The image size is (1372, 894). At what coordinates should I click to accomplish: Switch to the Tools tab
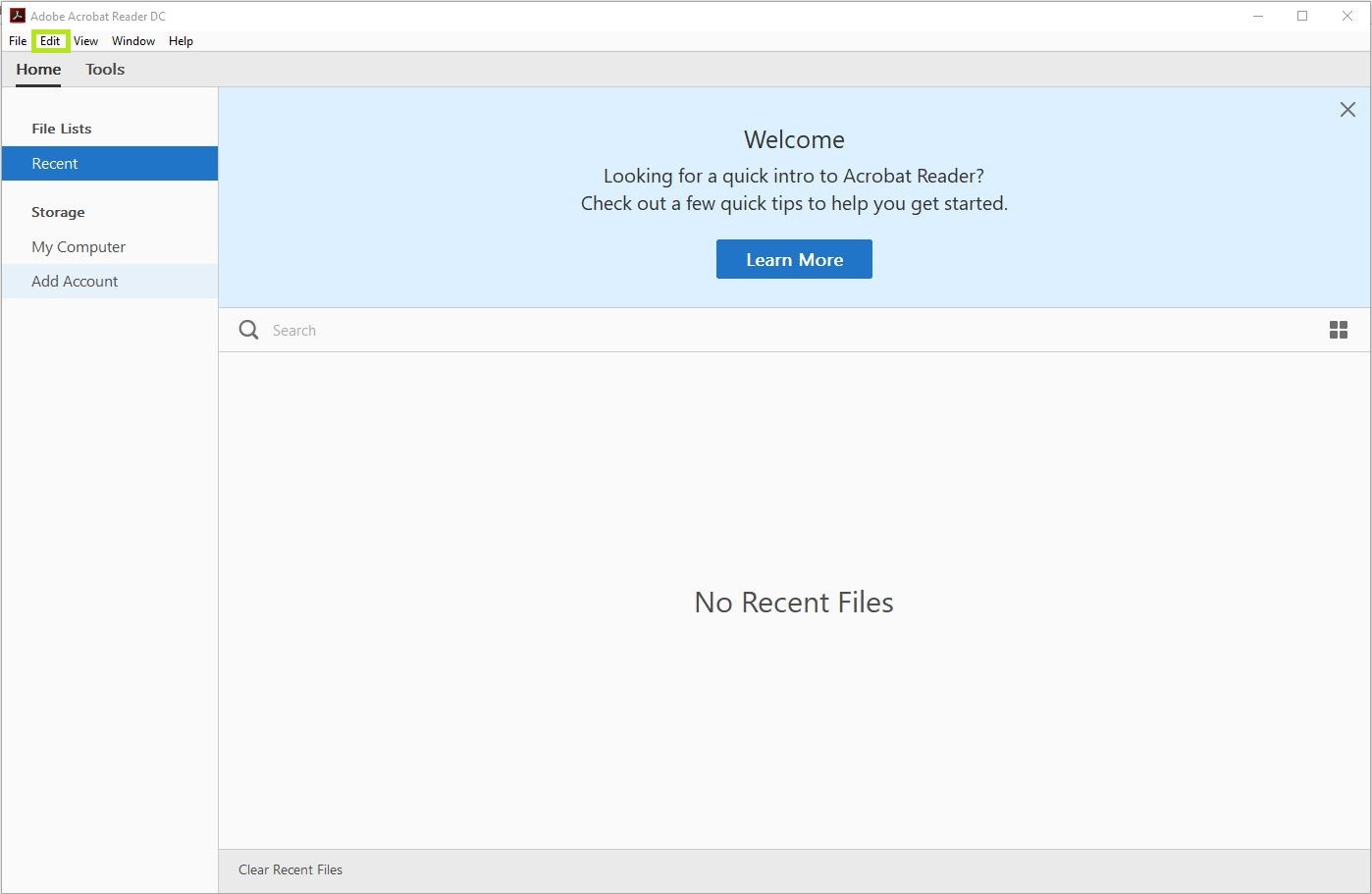coord(105,70)
